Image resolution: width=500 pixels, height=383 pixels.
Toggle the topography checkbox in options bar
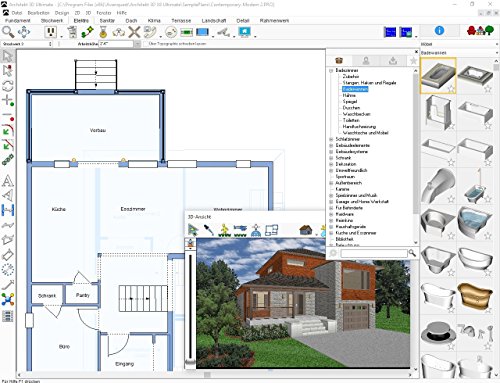pos(146,44)
